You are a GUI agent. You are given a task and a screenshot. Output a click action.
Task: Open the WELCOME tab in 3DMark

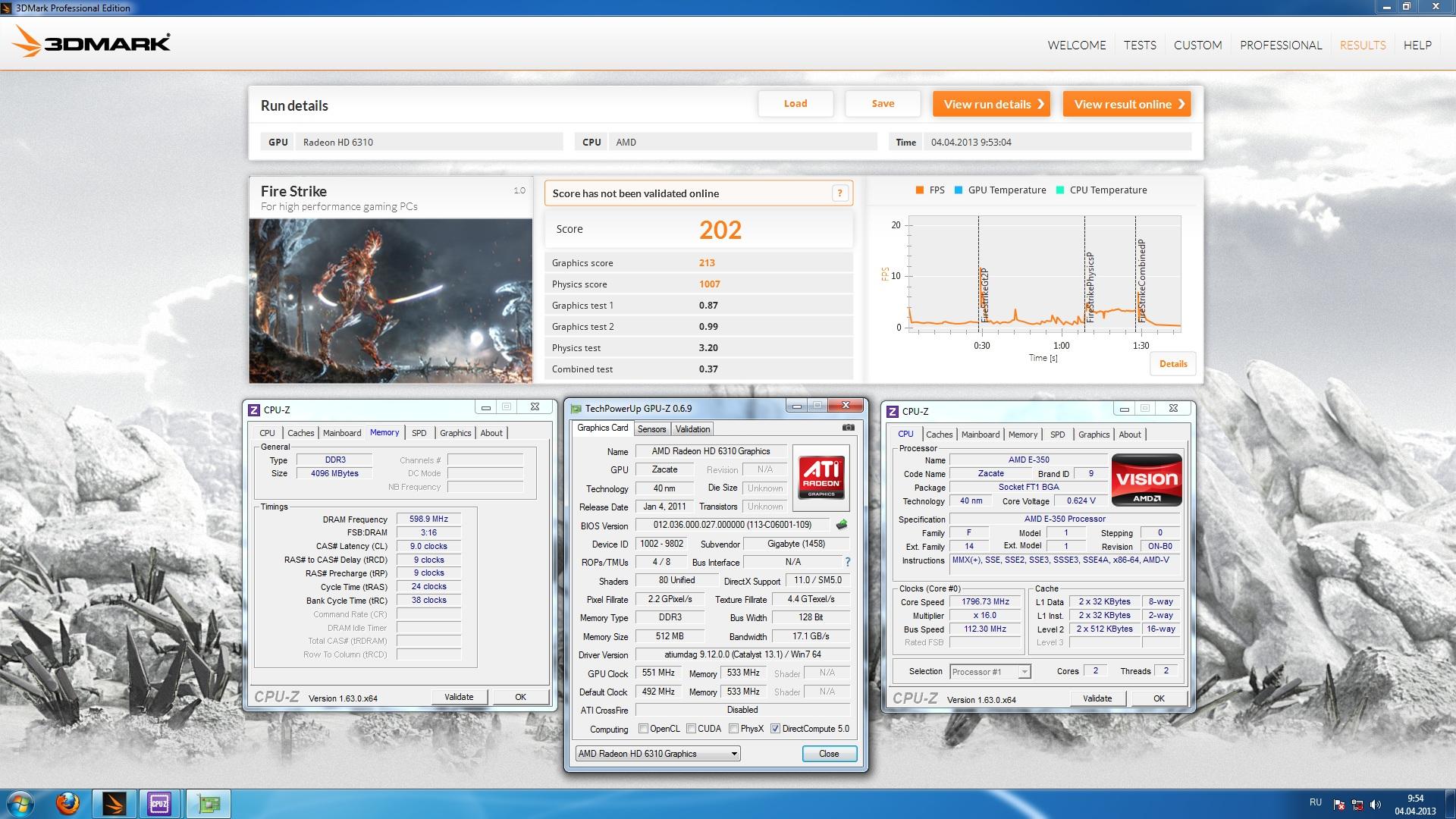point(1077,45)
